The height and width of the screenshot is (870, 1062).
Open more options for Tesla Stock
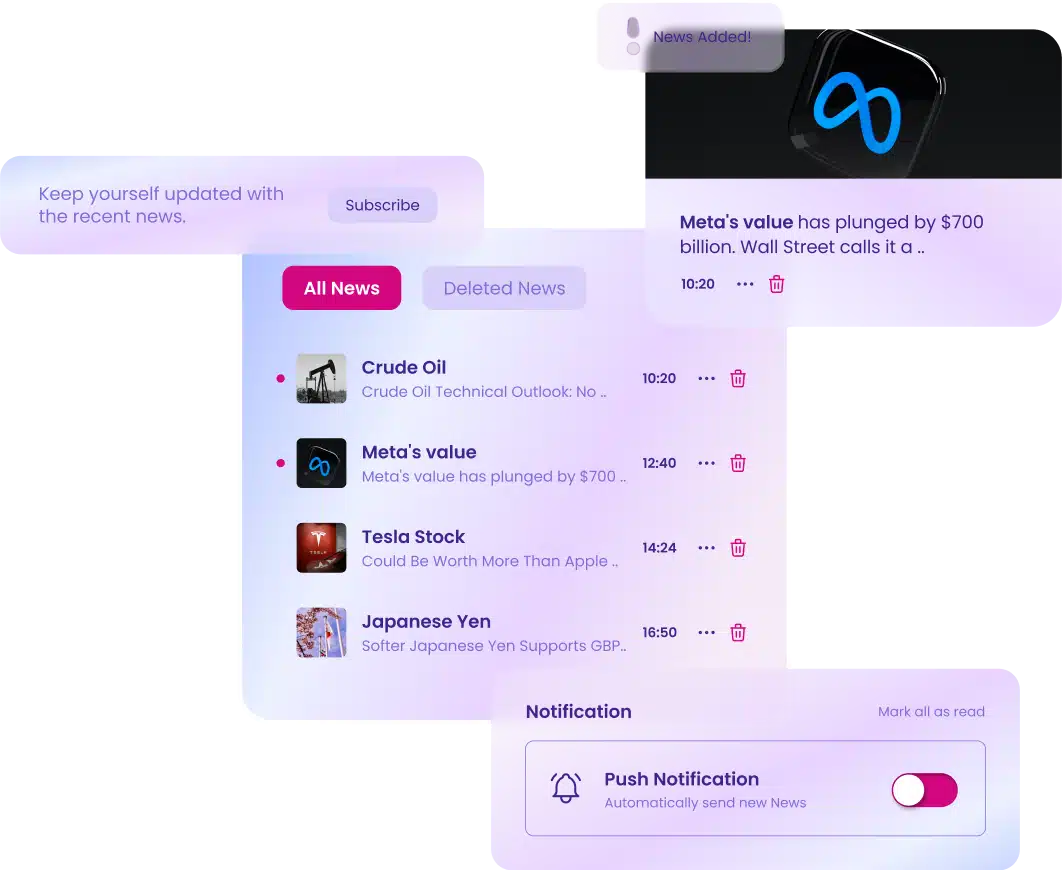pos(706,548)
